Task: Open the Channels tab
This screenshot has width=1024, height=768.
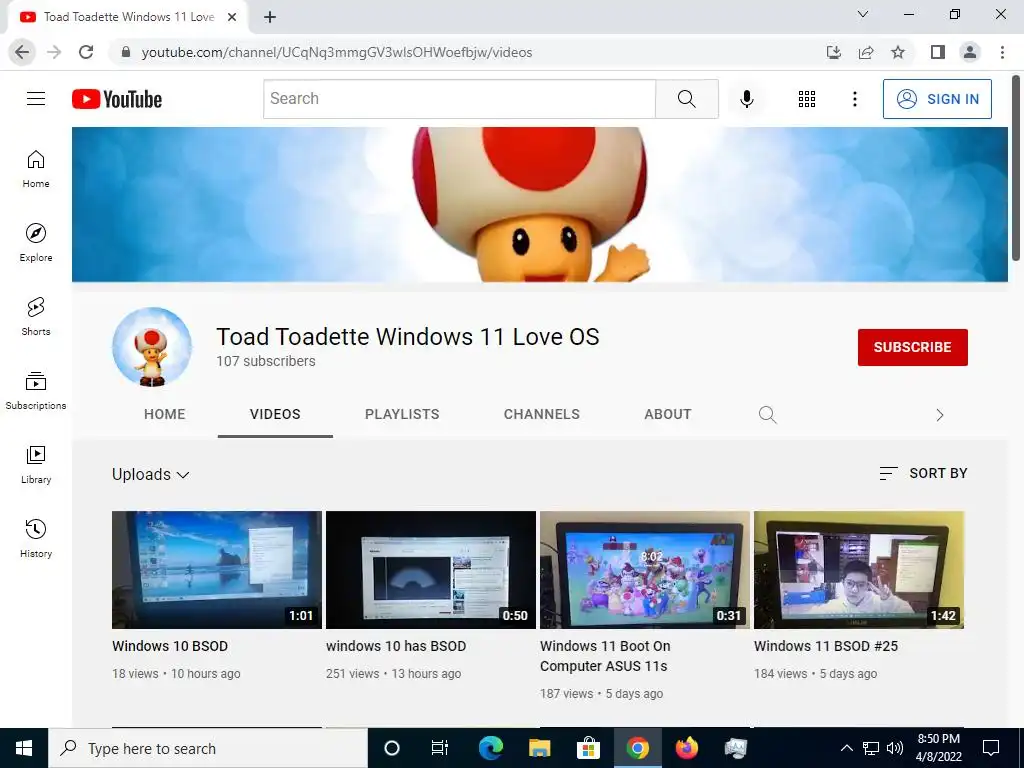Action: (x=541, y=414)
